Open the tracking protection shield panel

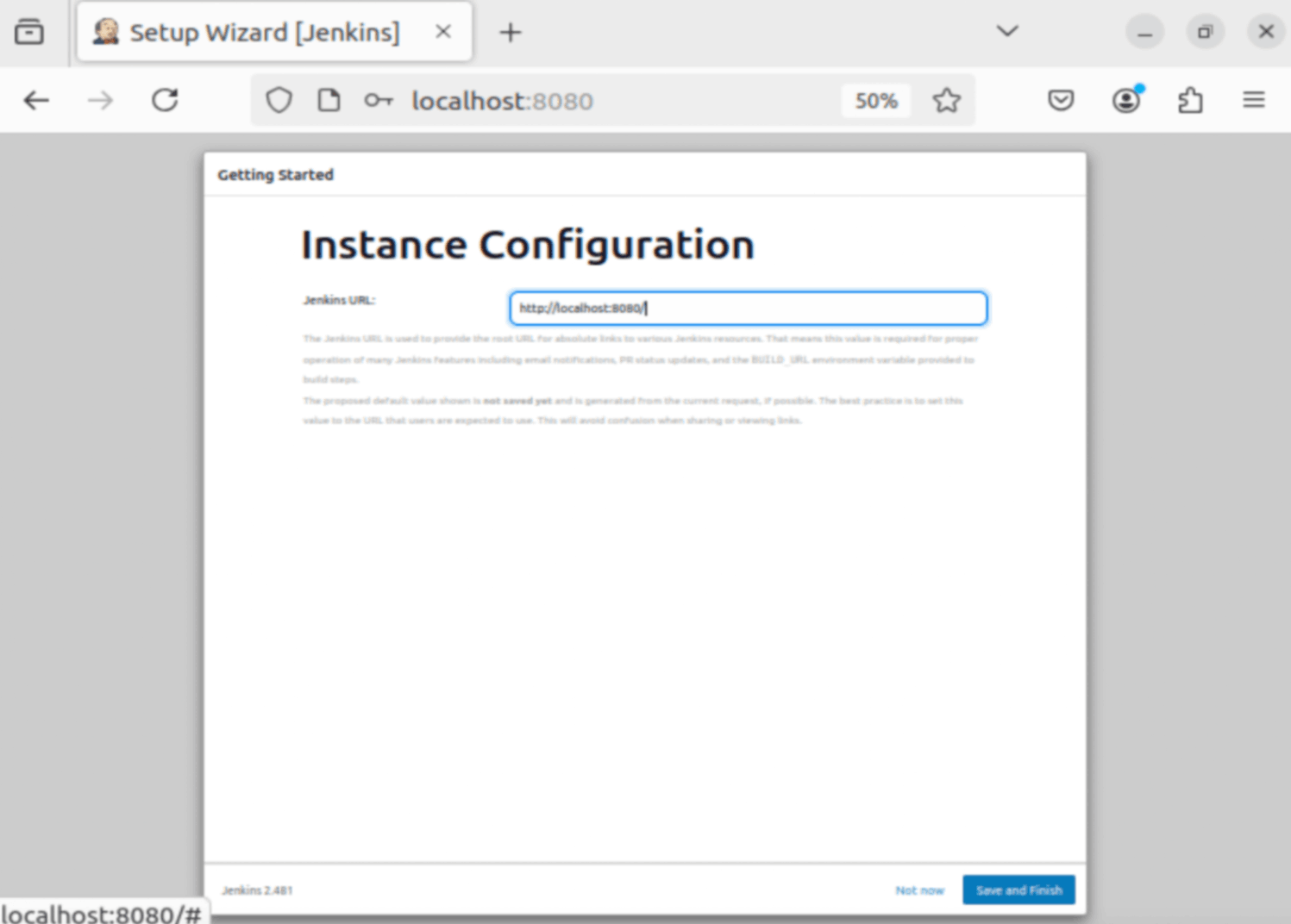(279, 101)
